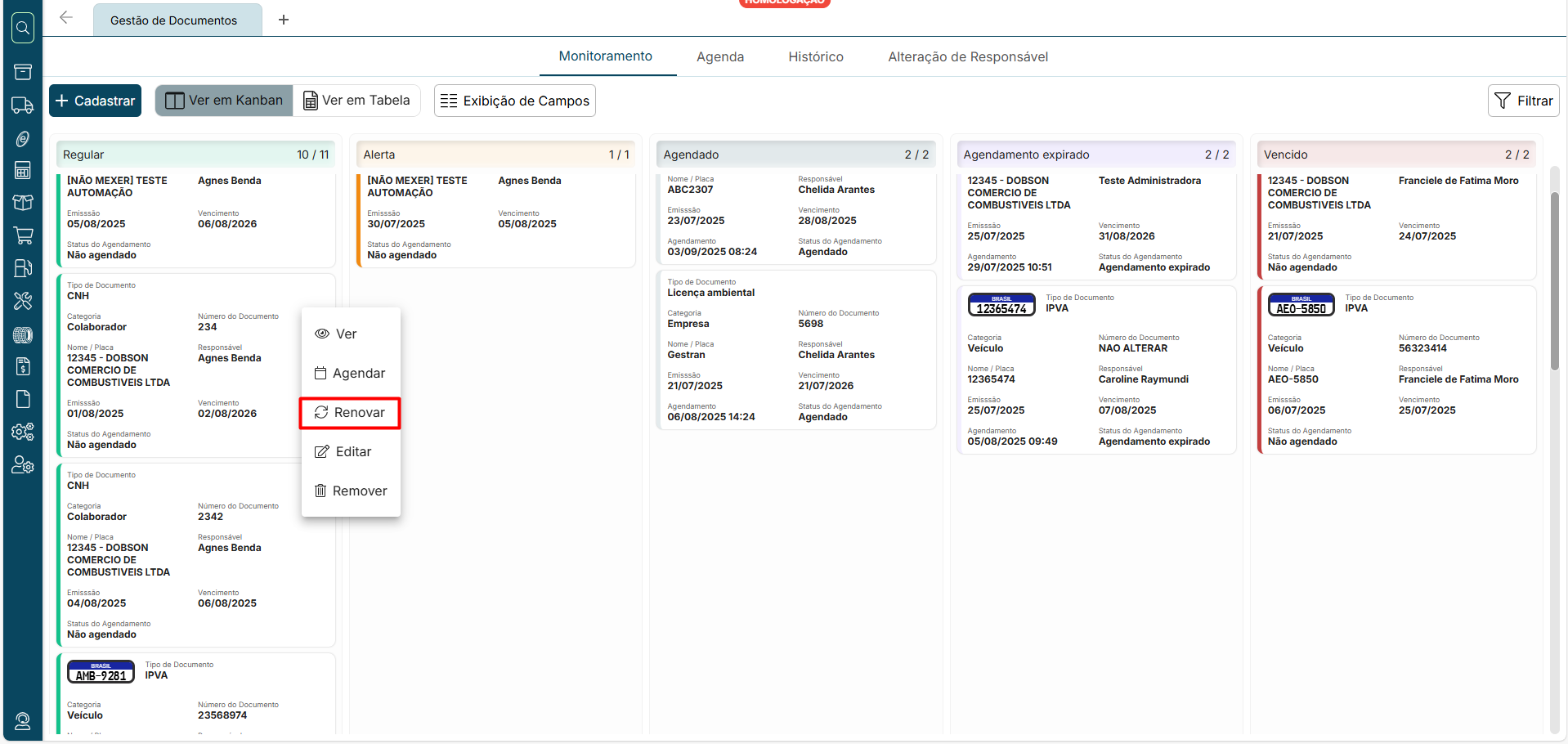Screen dimensions: 1568x744
Task: Open the Alteração de Responsável tab
Action: [x=968, y=57]
